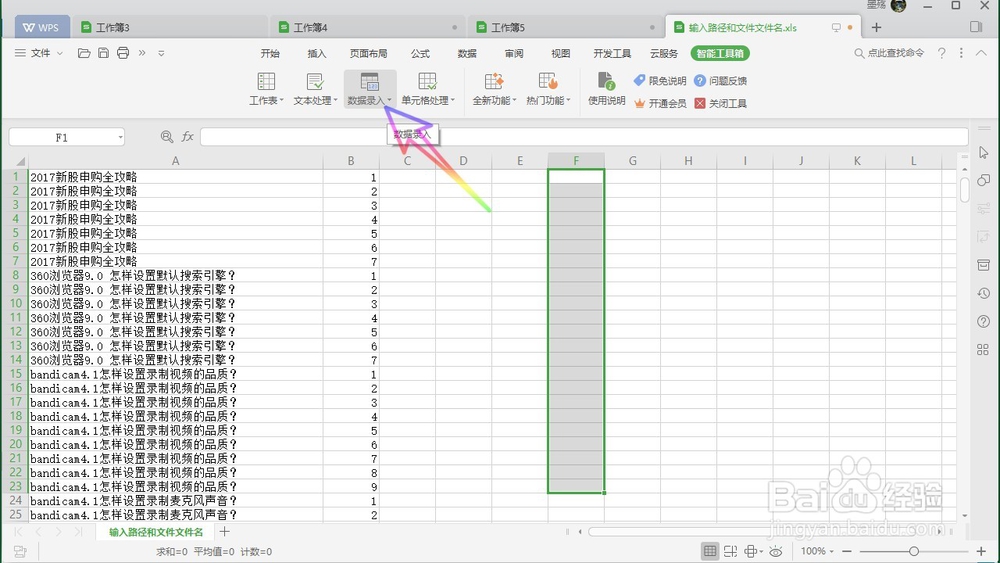Expand the 文件 menu chevron
Viewport: 1000px width, 563px height.
pyautogui.click(x=60, y=53)
